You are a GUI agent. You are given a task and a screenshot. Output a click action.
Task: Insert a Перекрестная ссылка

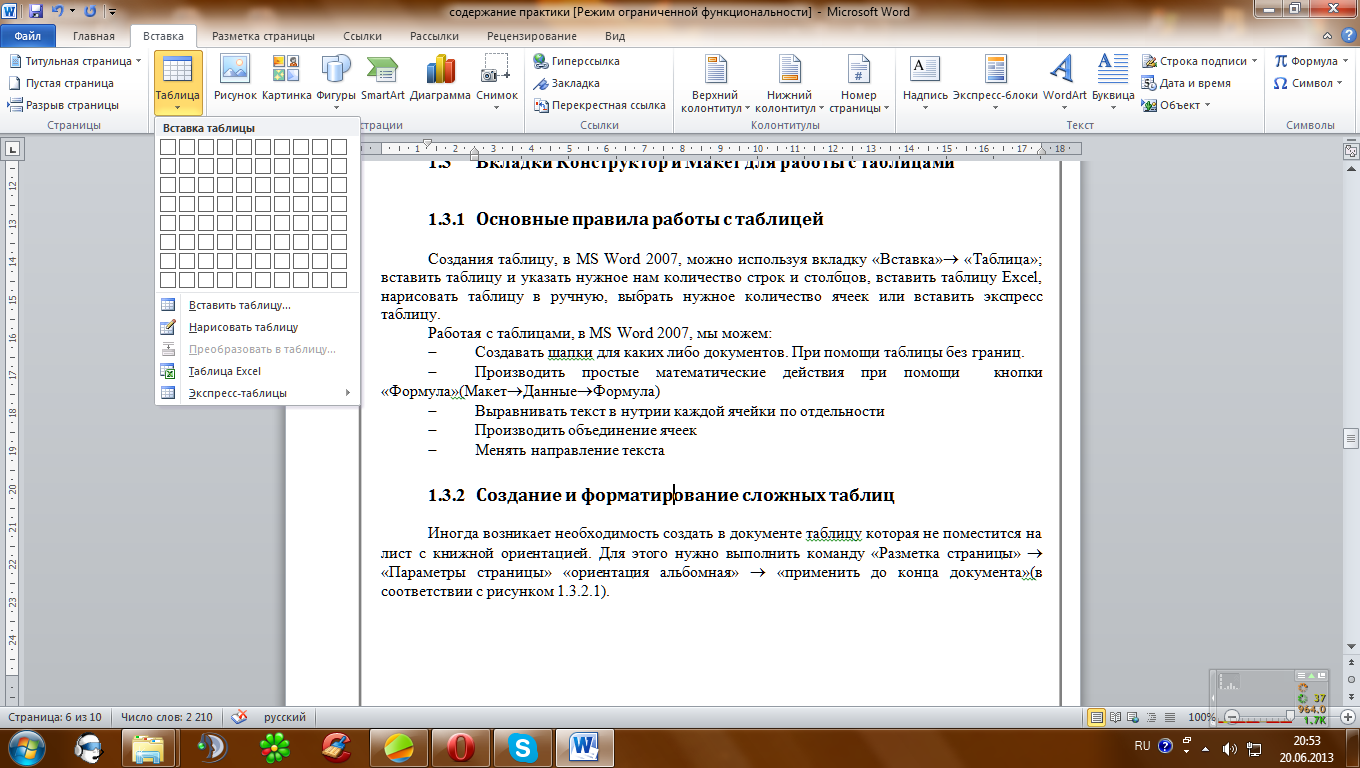(x=600, y=105)
